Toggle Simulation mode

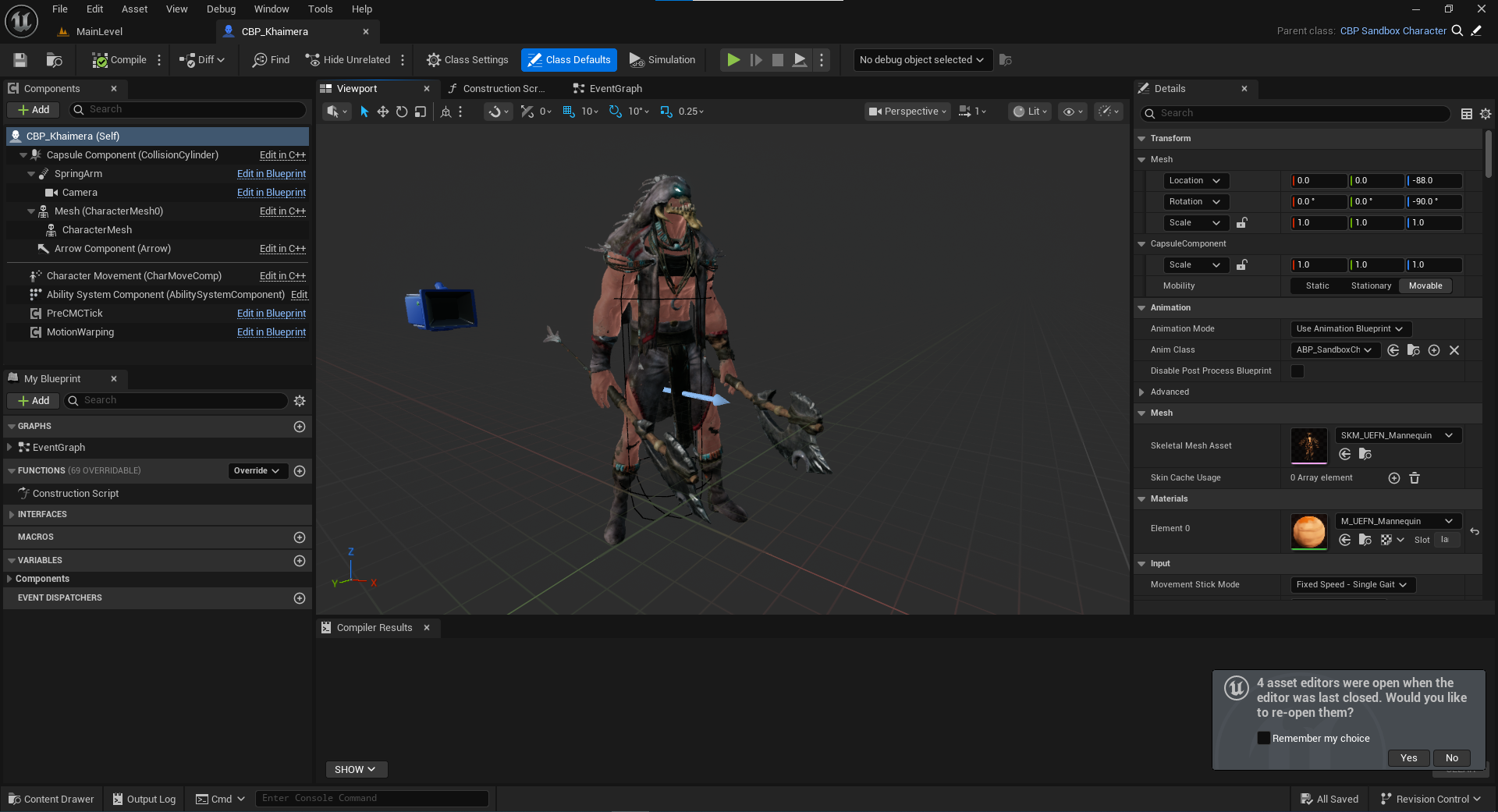click(662, 60)
